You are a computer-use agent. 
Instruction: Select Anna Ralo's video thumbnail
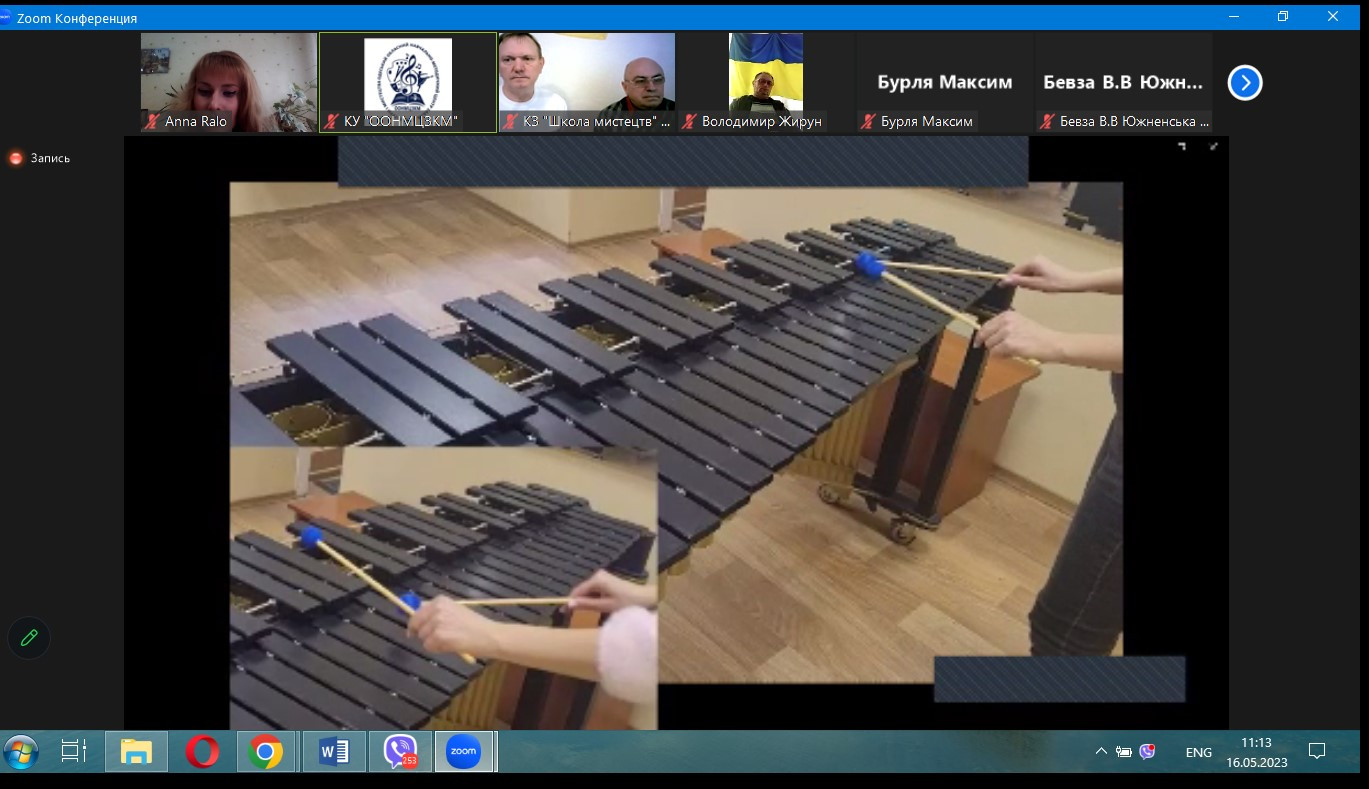click(x=229, y=82)
